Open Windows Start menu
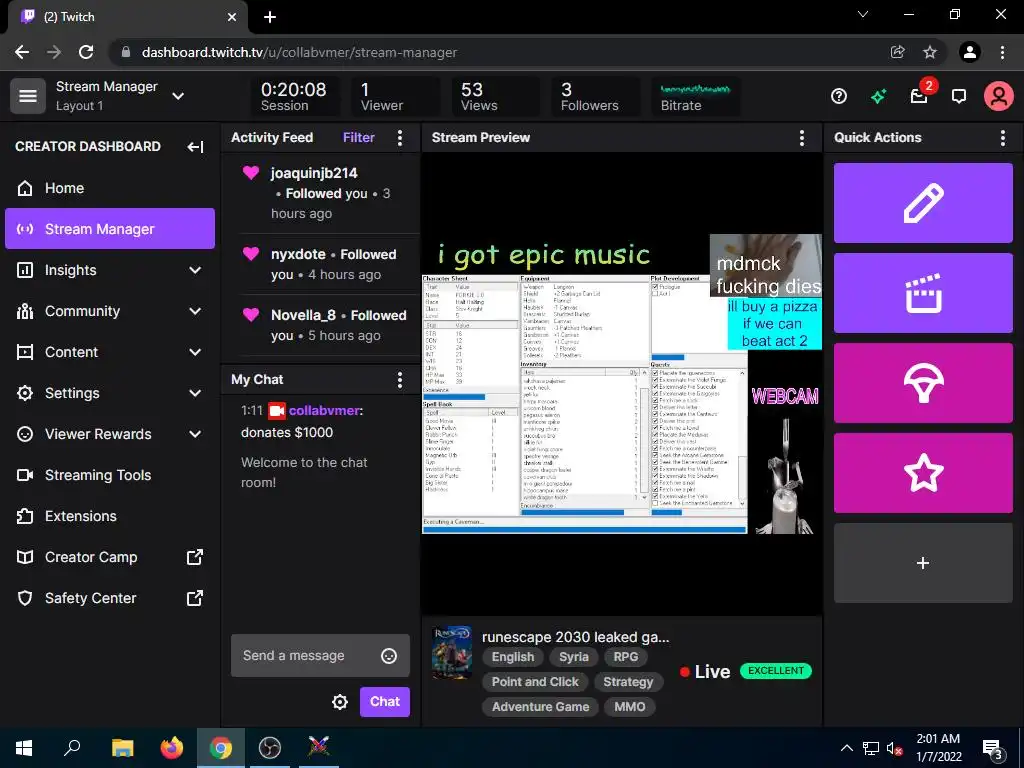 point(24,748)
